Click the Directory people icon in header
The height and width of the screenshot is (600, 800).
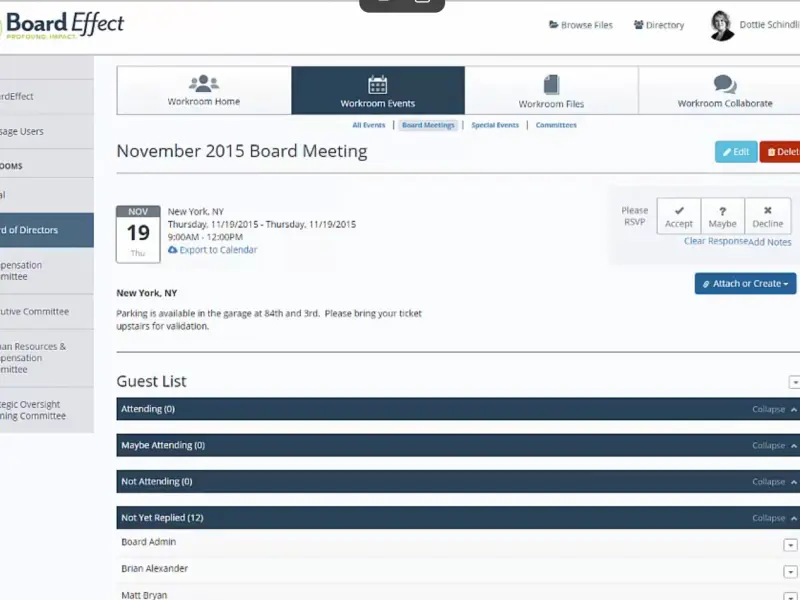[638, 25]
